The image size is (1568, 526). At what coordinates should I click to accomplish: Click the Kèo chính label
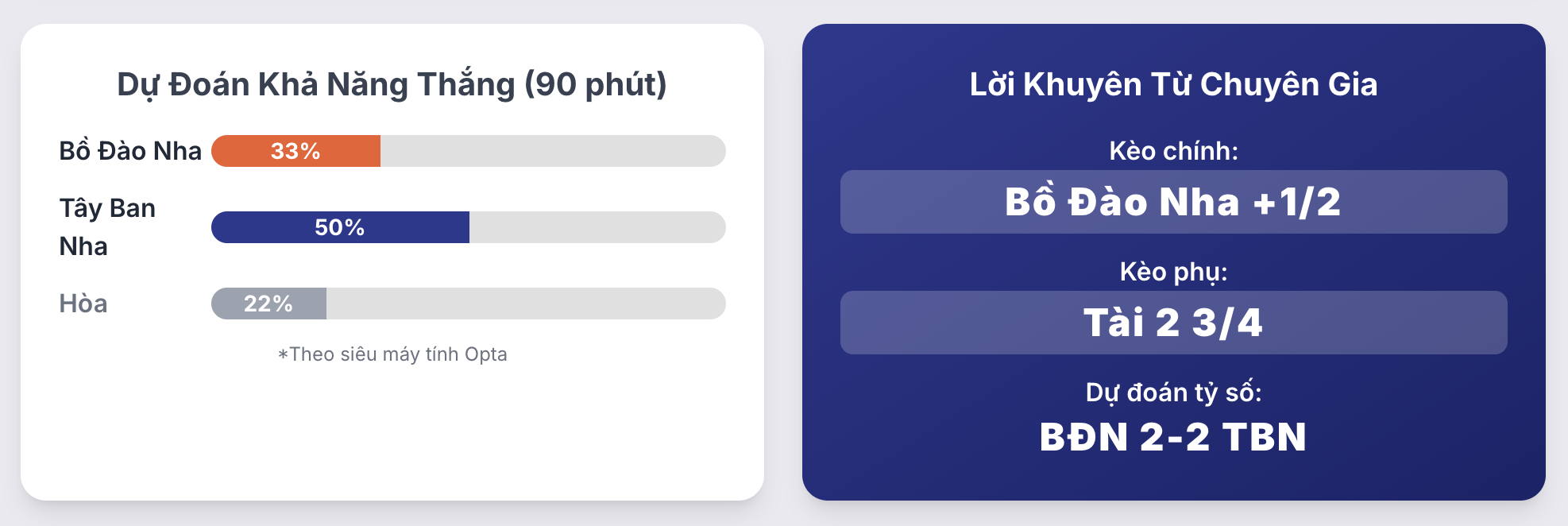click(x=1173, y=151)
